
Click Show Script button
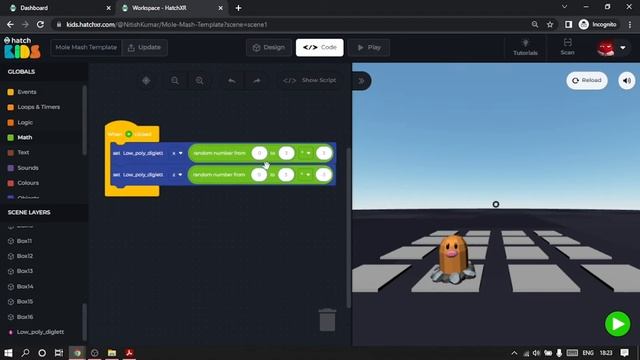[310, 80]
